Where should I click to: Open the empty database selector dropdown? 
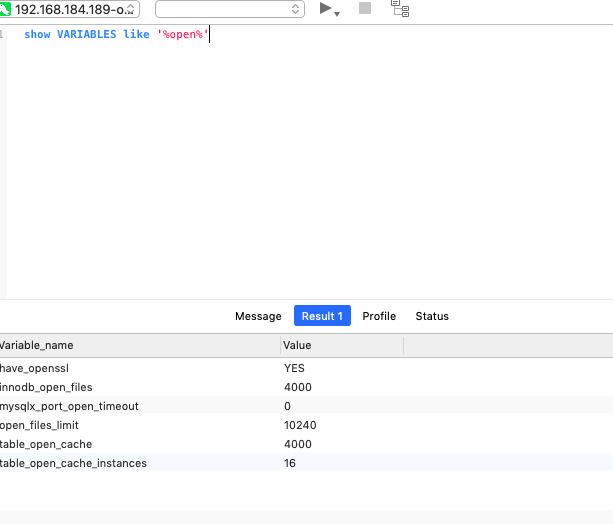[x=230, y=9]
